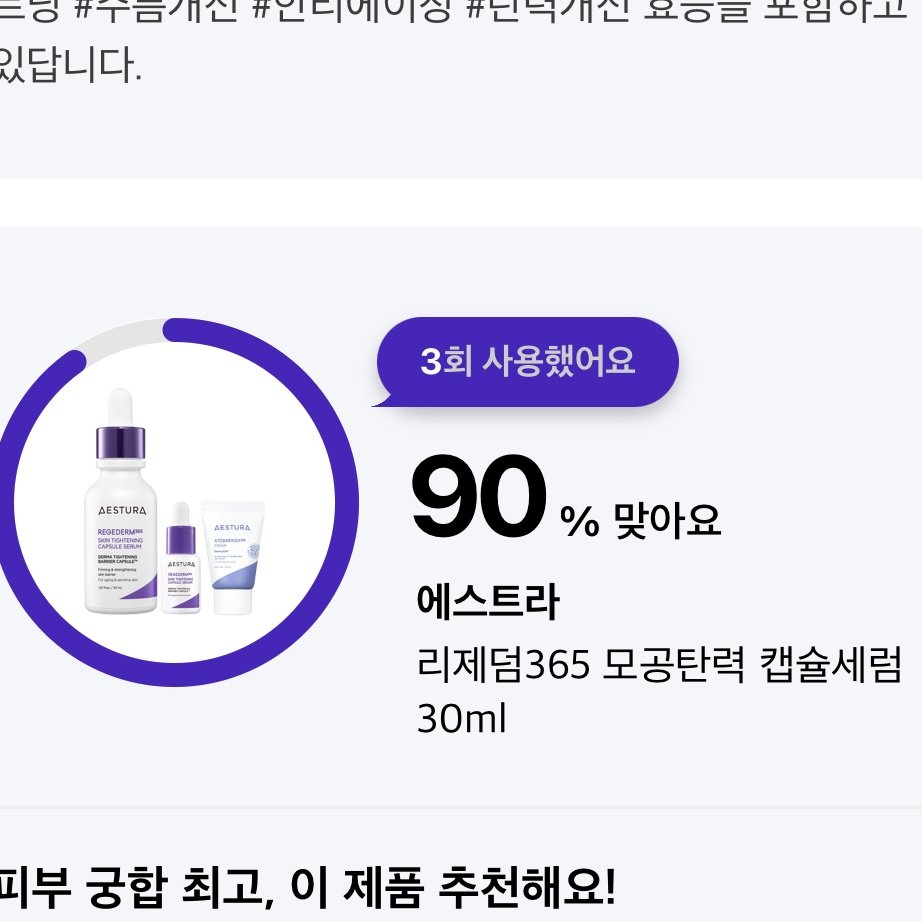Tap the purple badge speech-bubble tail

[x=385, y=400]
